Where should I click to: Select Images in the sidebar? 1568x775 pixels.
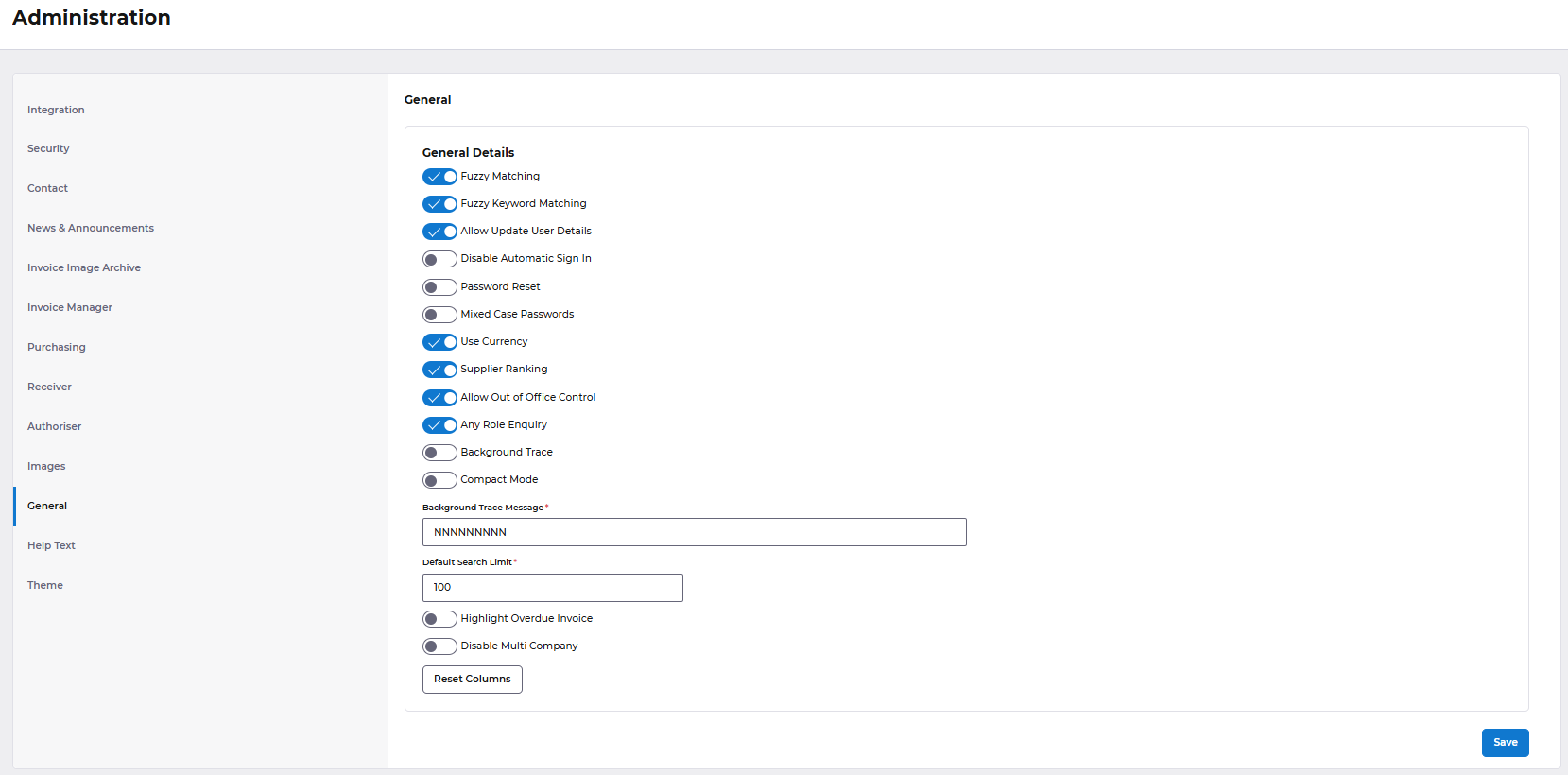46,466
